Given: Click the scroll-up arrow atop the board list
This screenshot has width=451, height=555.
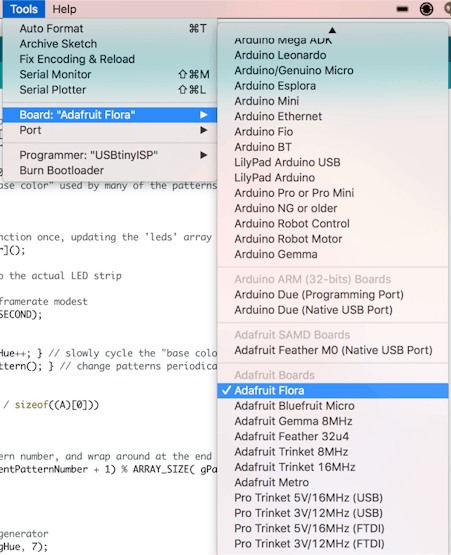Looking at the screenshot, I should 332,30.
